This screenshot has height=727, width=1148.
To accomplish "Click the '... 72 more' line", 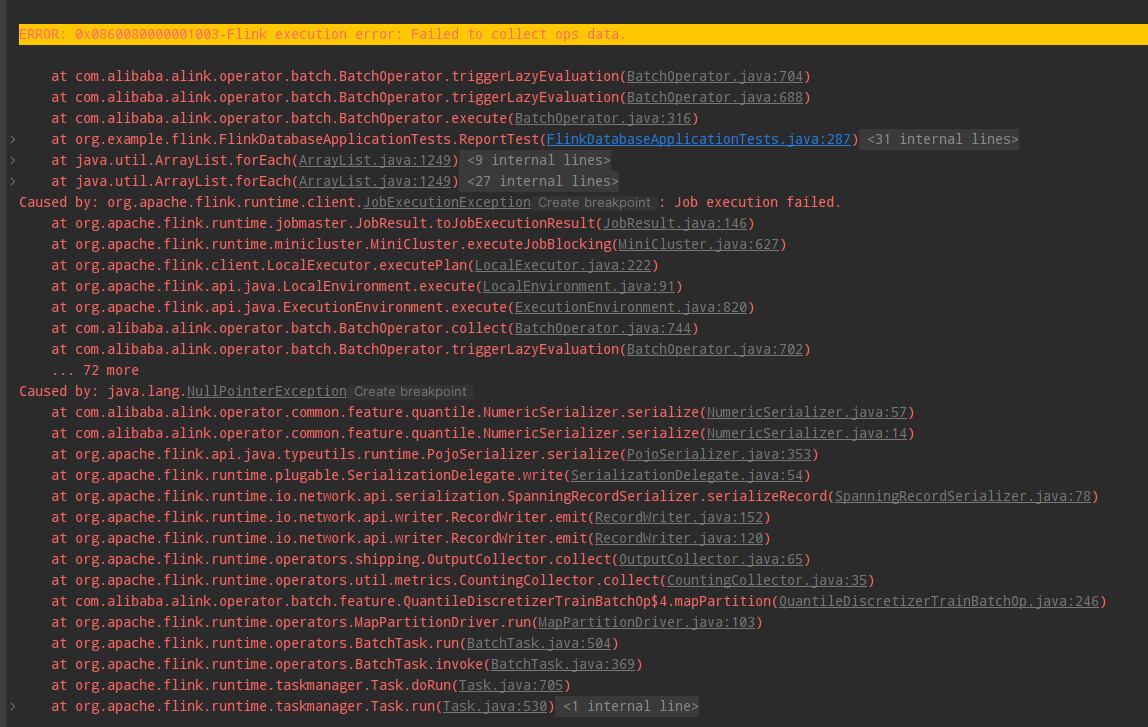I will click(95, 370).
